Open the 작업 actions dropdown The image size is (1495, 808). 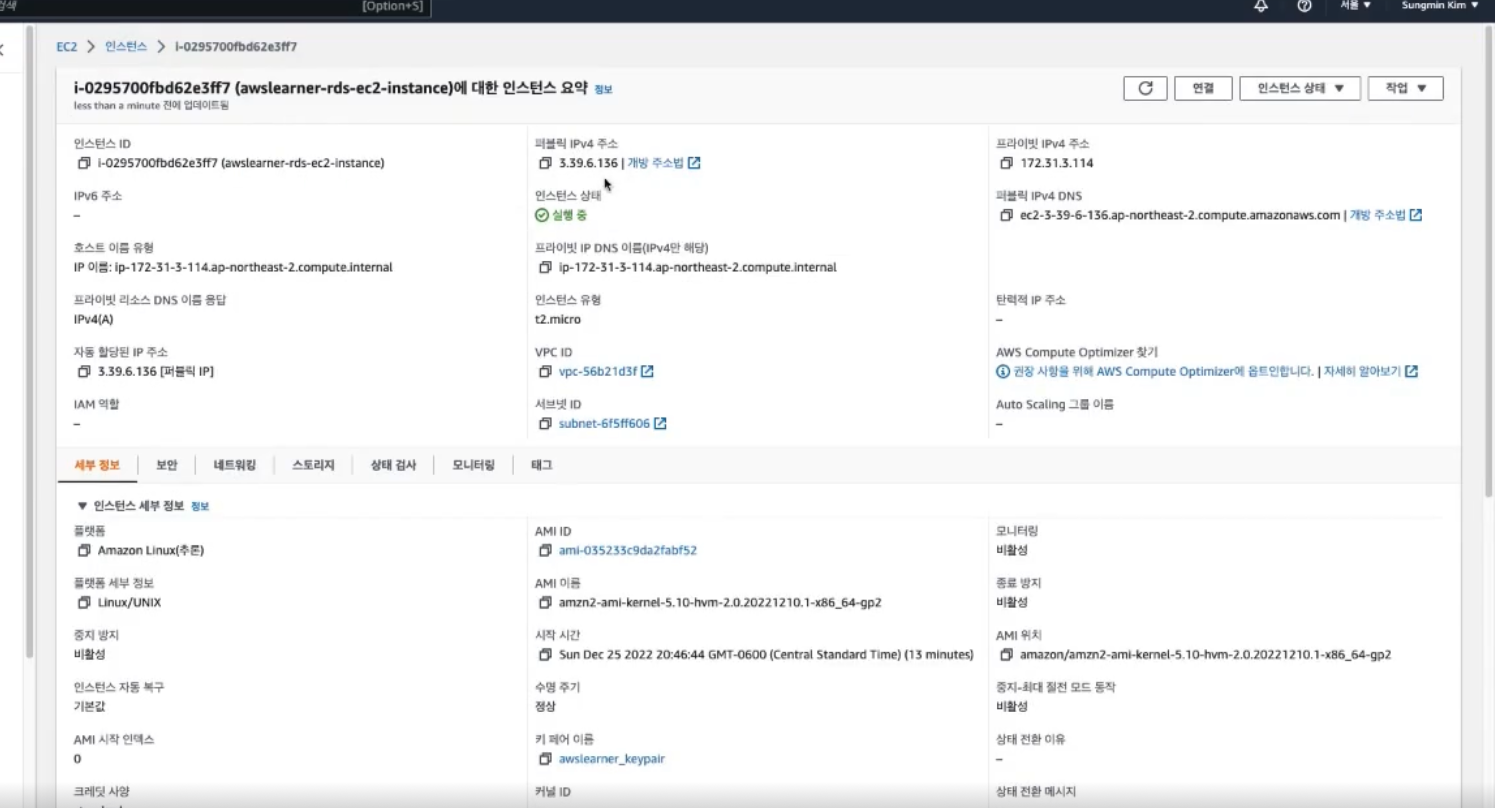click(x=1405, y=88)
